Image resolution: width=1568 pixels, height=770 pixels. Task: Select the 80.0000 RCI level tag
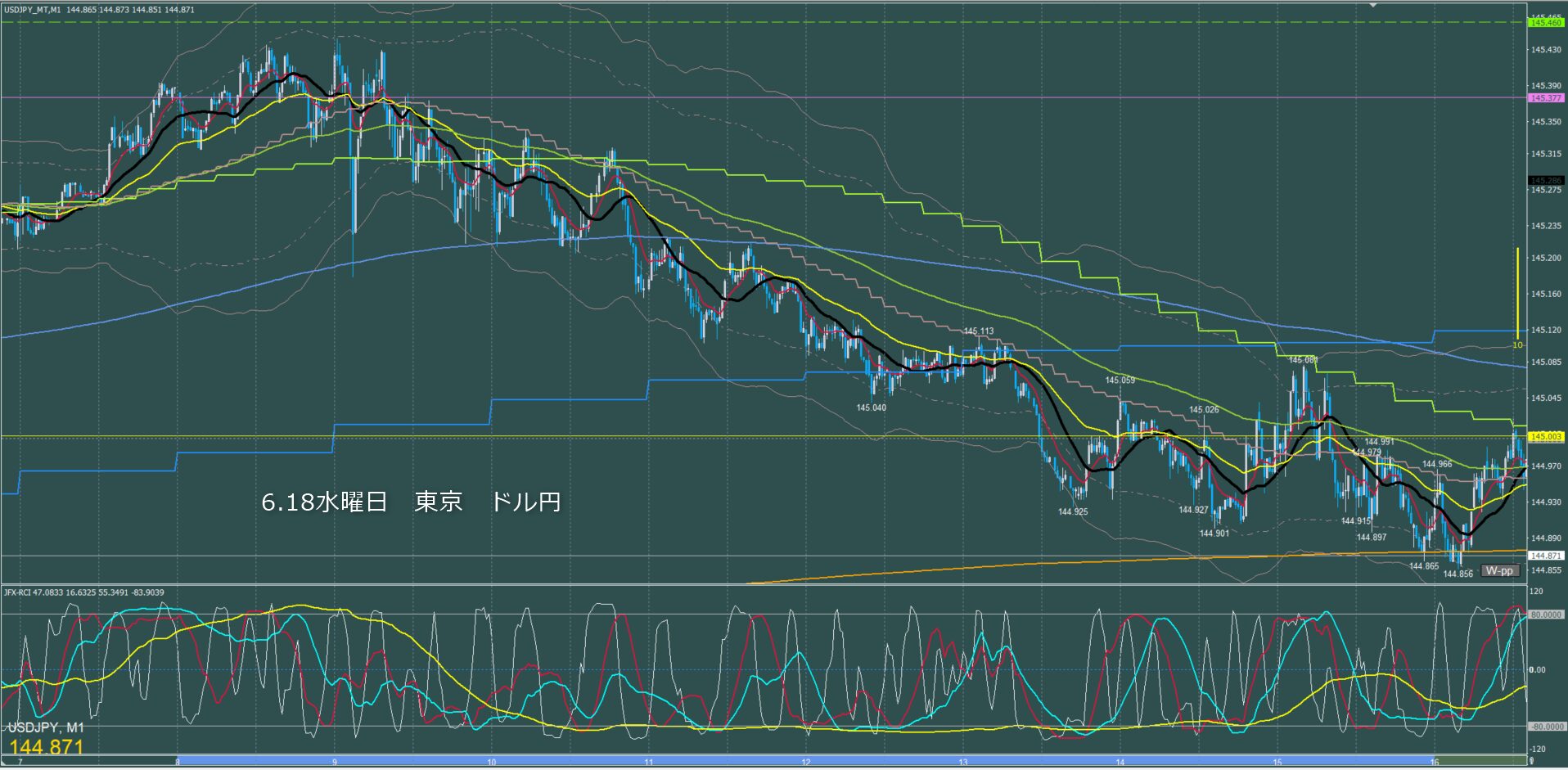(x=1546, y=615)
